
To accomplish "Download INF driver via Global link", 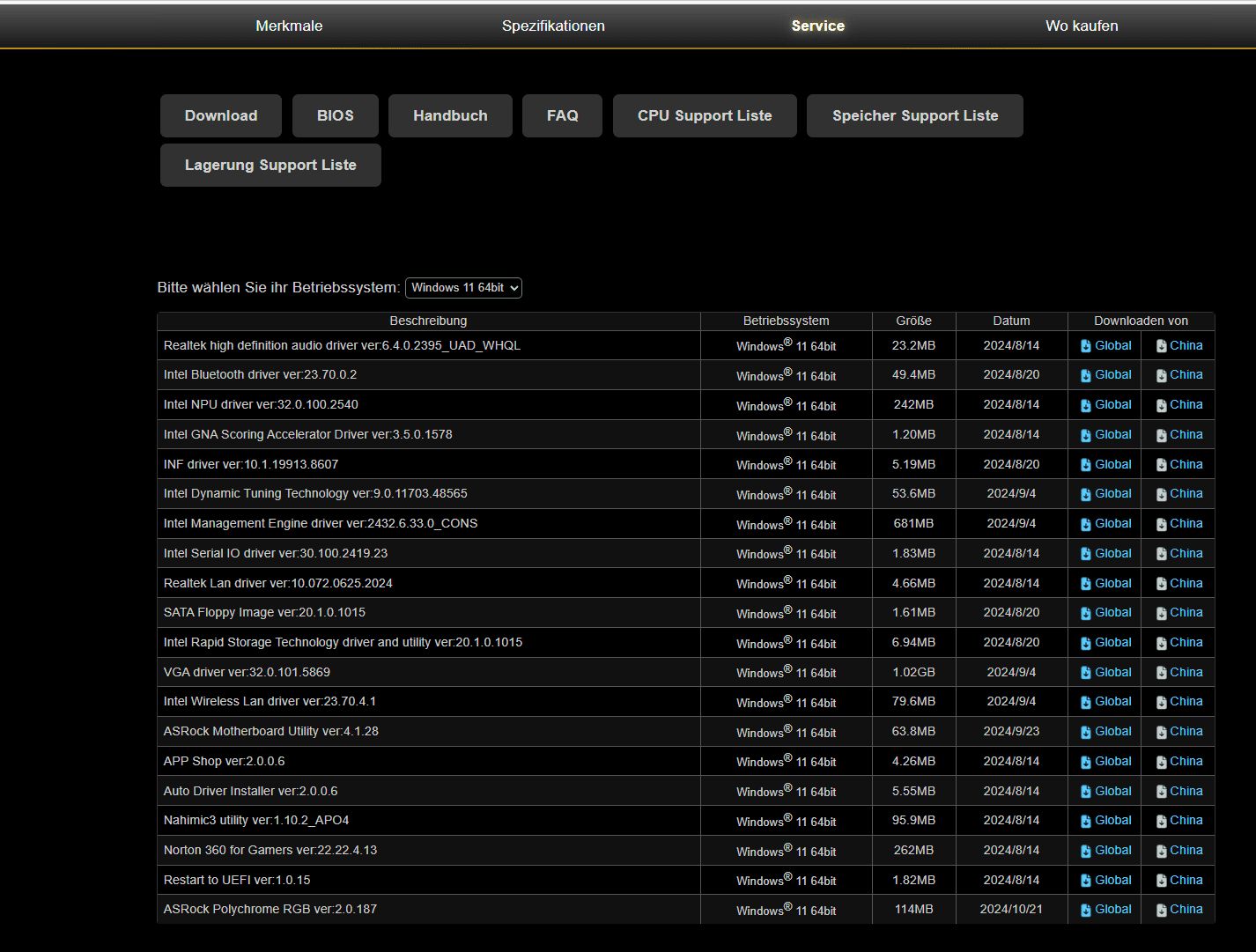I will (1113, 464).
